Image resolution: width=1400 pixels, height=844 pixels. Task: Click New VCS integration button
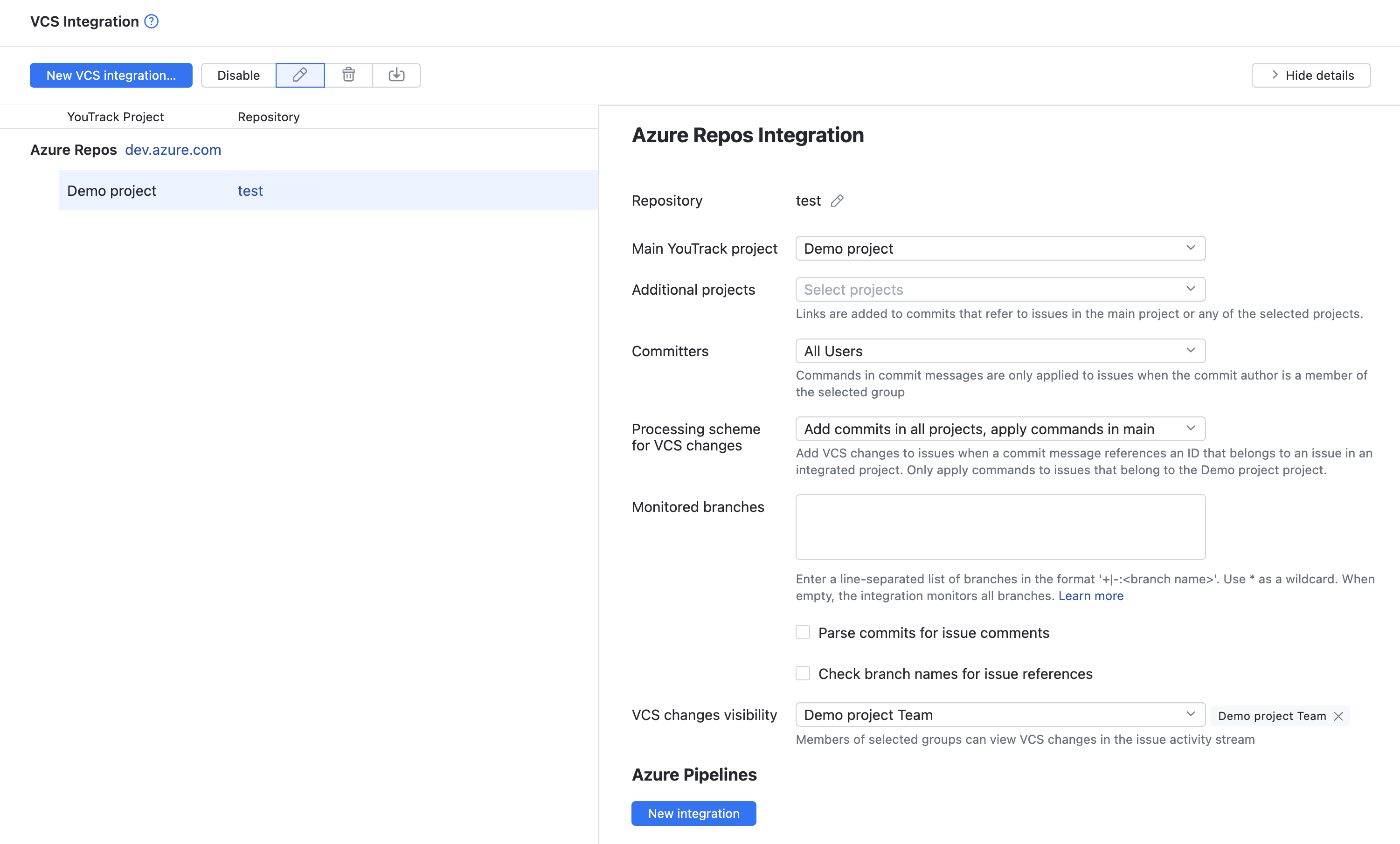(111, 75)
